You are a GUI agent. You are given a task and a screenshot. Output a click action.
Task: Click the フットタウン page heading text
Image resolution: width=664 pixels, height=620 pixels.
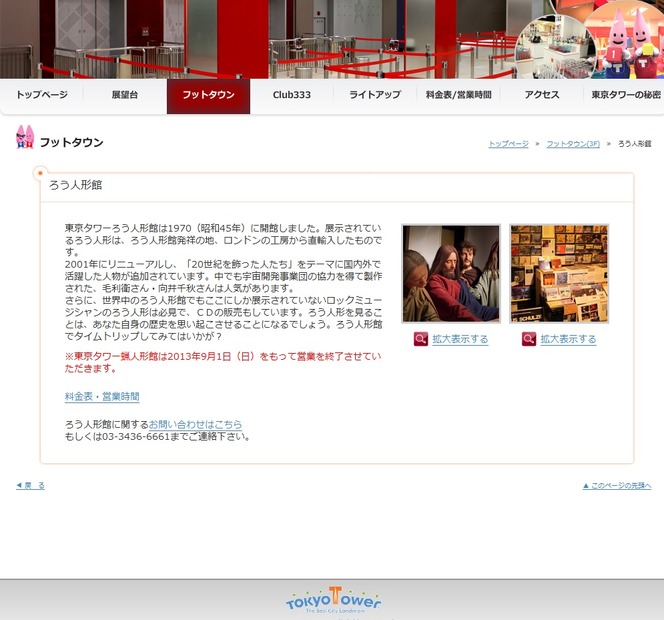[x=72, y=142]
